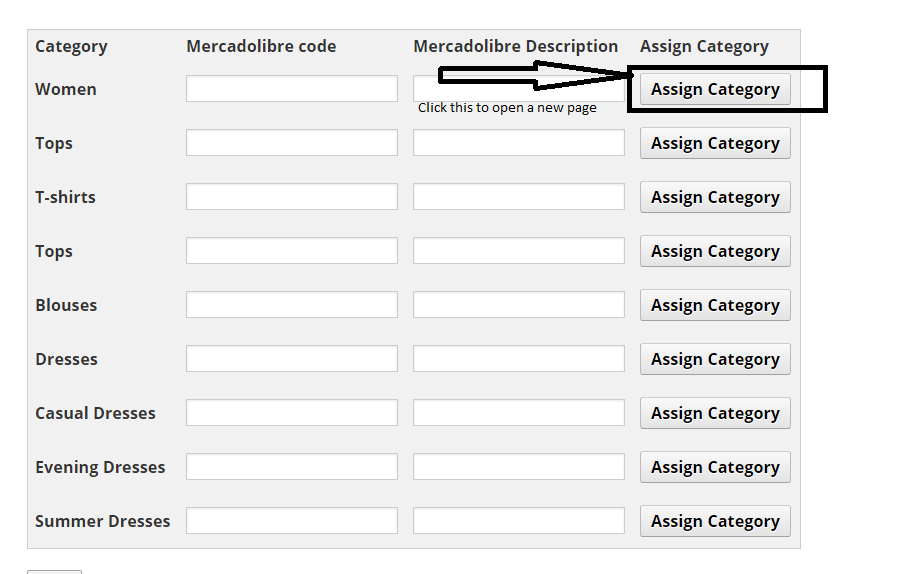Screen dimensions: 920x574
Task: Select Mercadolibre code input for Blouses
Action: [x=292, y=305]
